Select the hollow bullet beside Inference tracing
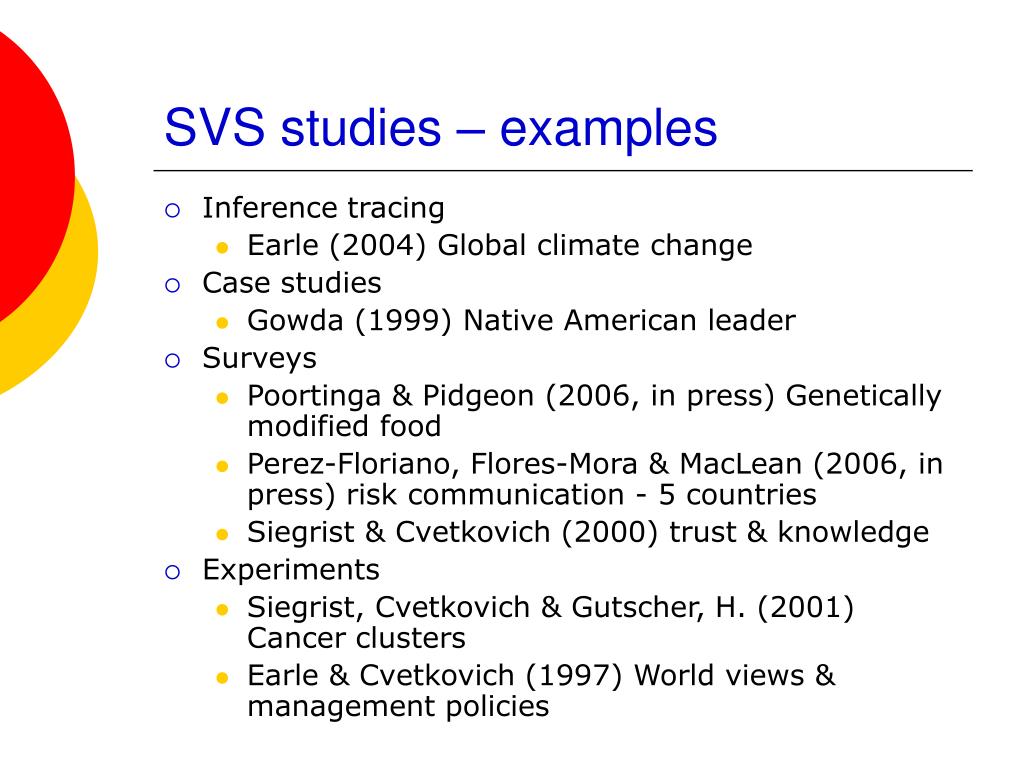This screenshot has height=768, width=1024. click(172, 210)
